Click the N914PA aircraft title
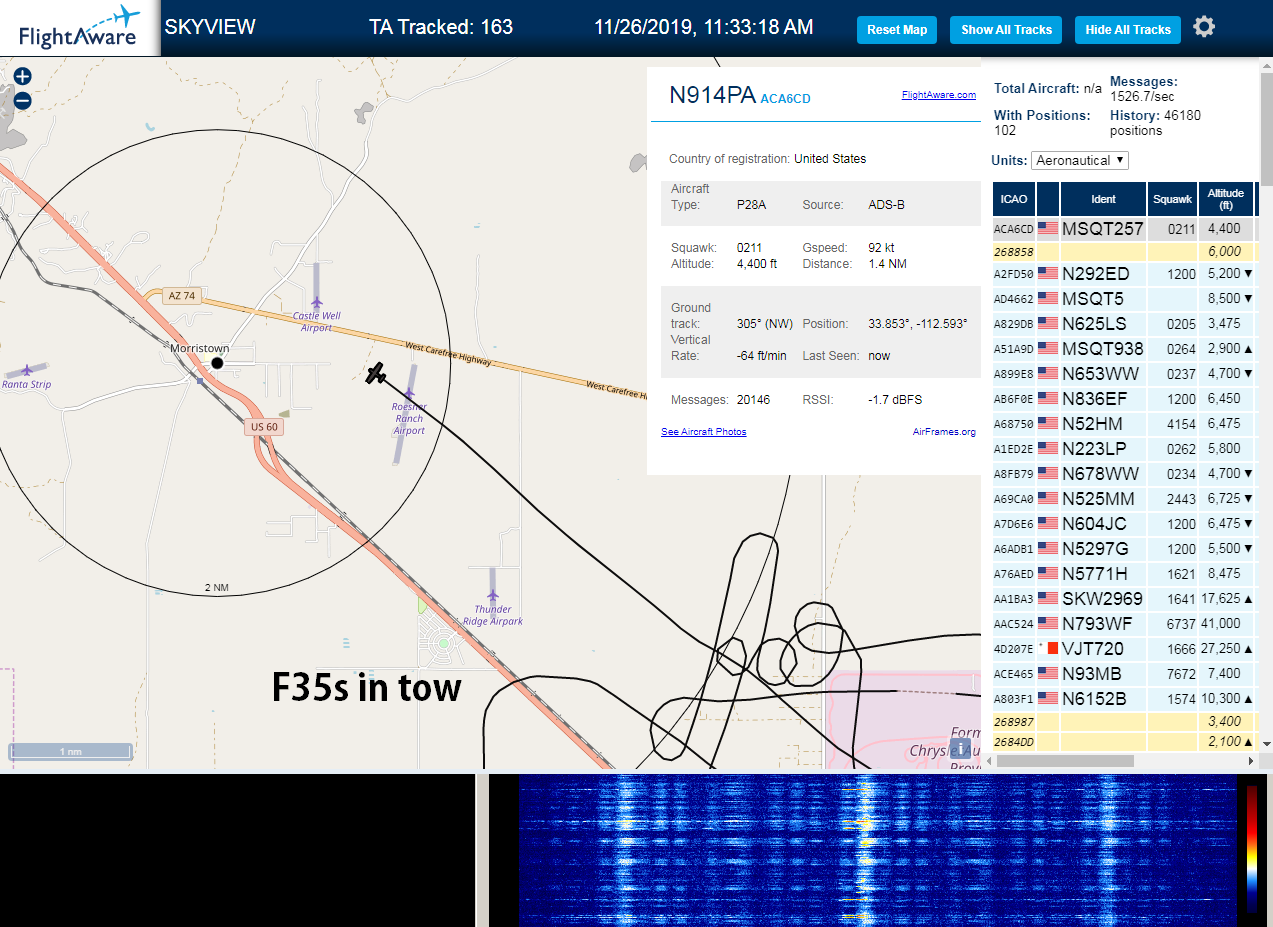The width and height of the screenshot is (1273, 927). (x=712, y=95)
